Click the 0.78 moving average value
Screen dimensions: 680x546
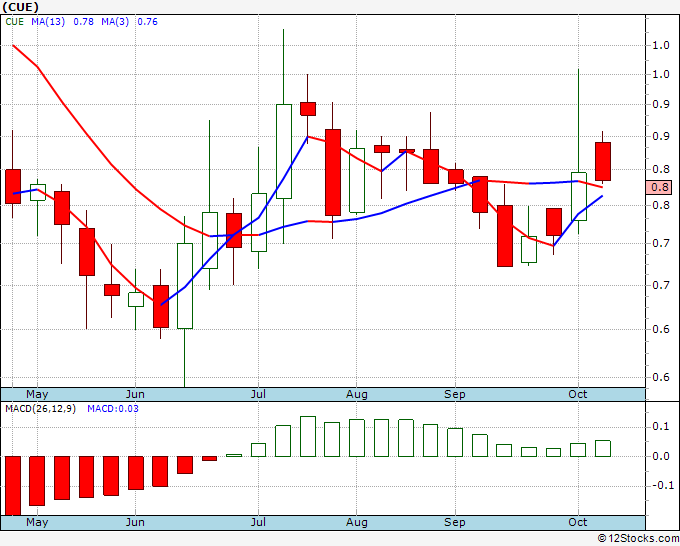(83, 22)
